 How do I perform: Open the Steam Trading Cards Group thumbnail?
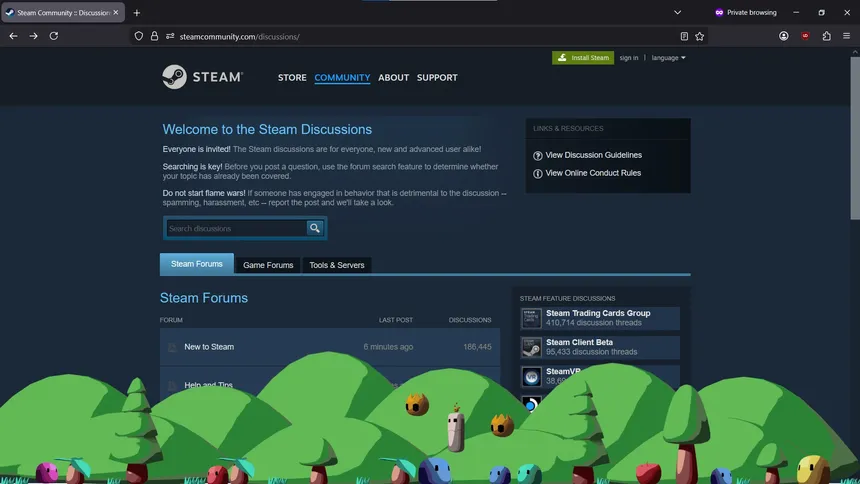531,318
